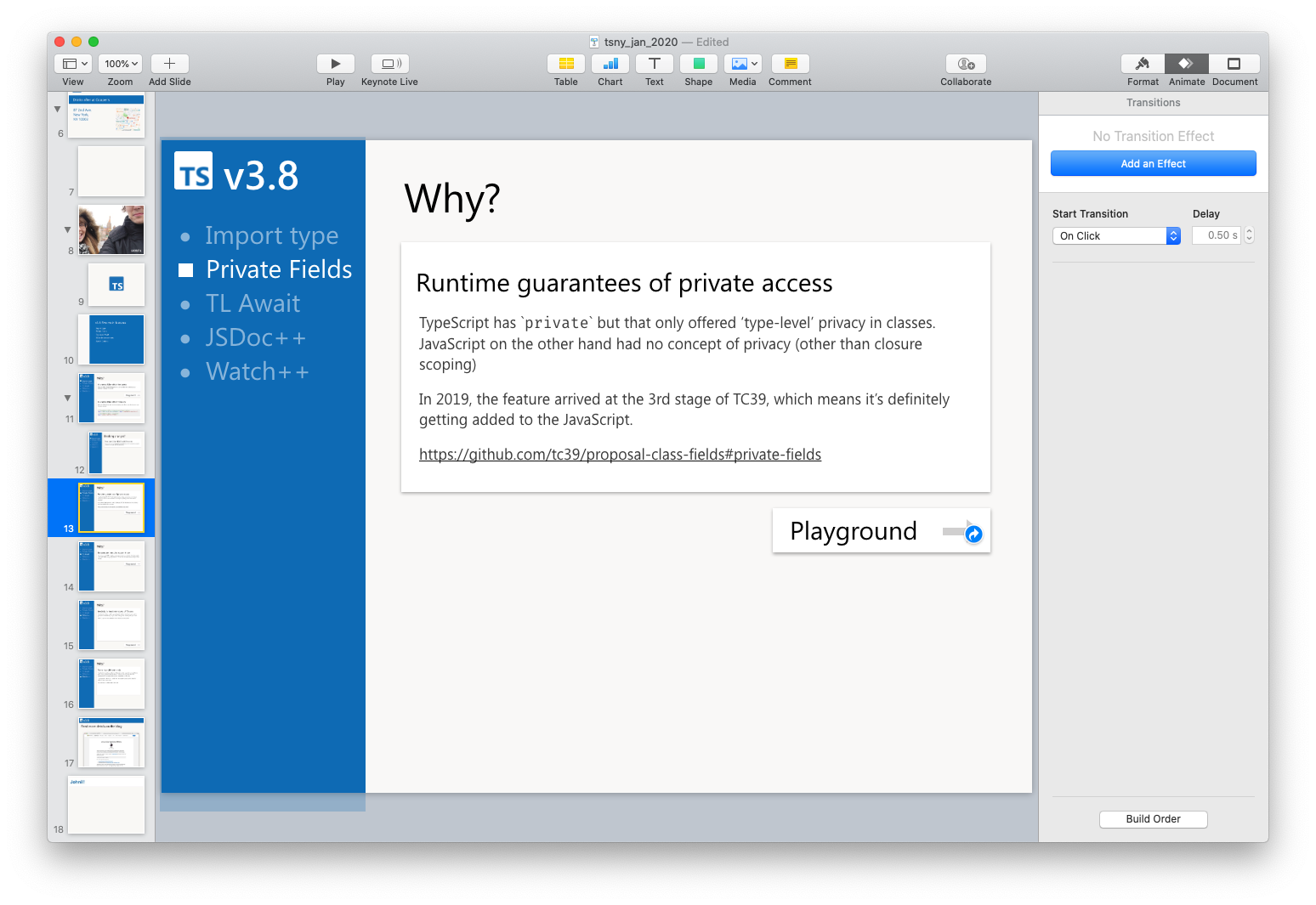Select the paragraph starting 'TypeScript has'

click(678, 343)
